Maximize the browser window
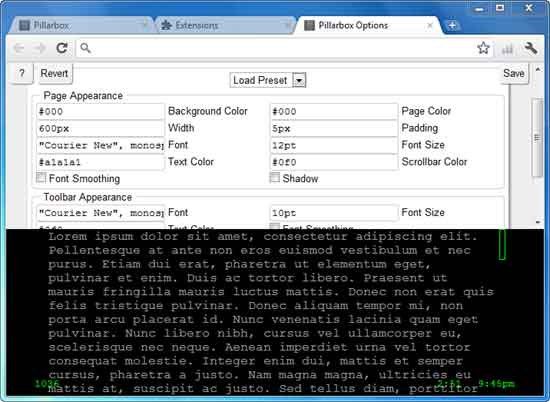550x402 pixels. (500, 8)
